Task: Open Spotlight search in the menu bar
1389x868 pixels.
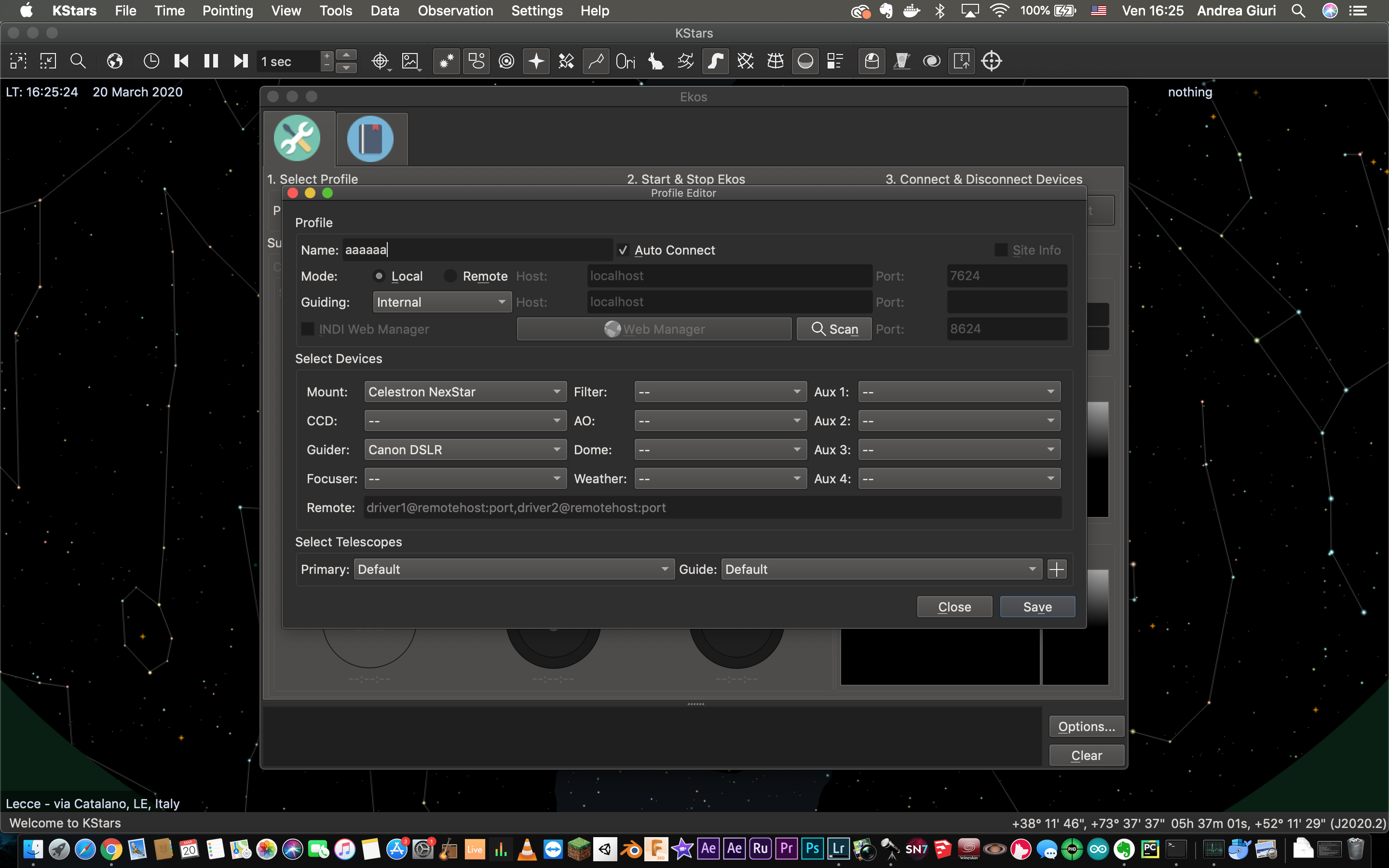Action: [x=1298, y=11]
